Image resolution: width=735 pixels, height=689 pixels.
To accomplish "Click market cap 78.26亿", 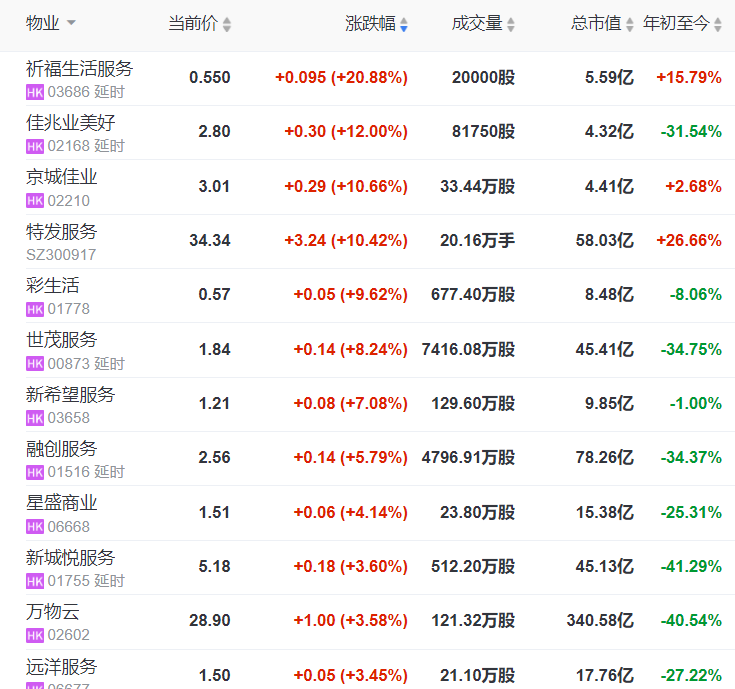I will coord(605,457).
